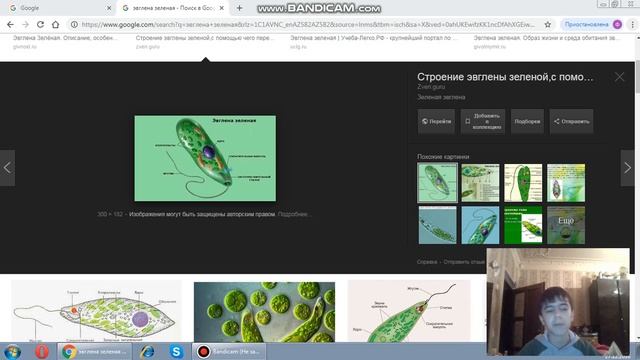The width and height of the screenshot is (640, 360).
Task: Open the Zven.guru source link
Action: [431, 87]
